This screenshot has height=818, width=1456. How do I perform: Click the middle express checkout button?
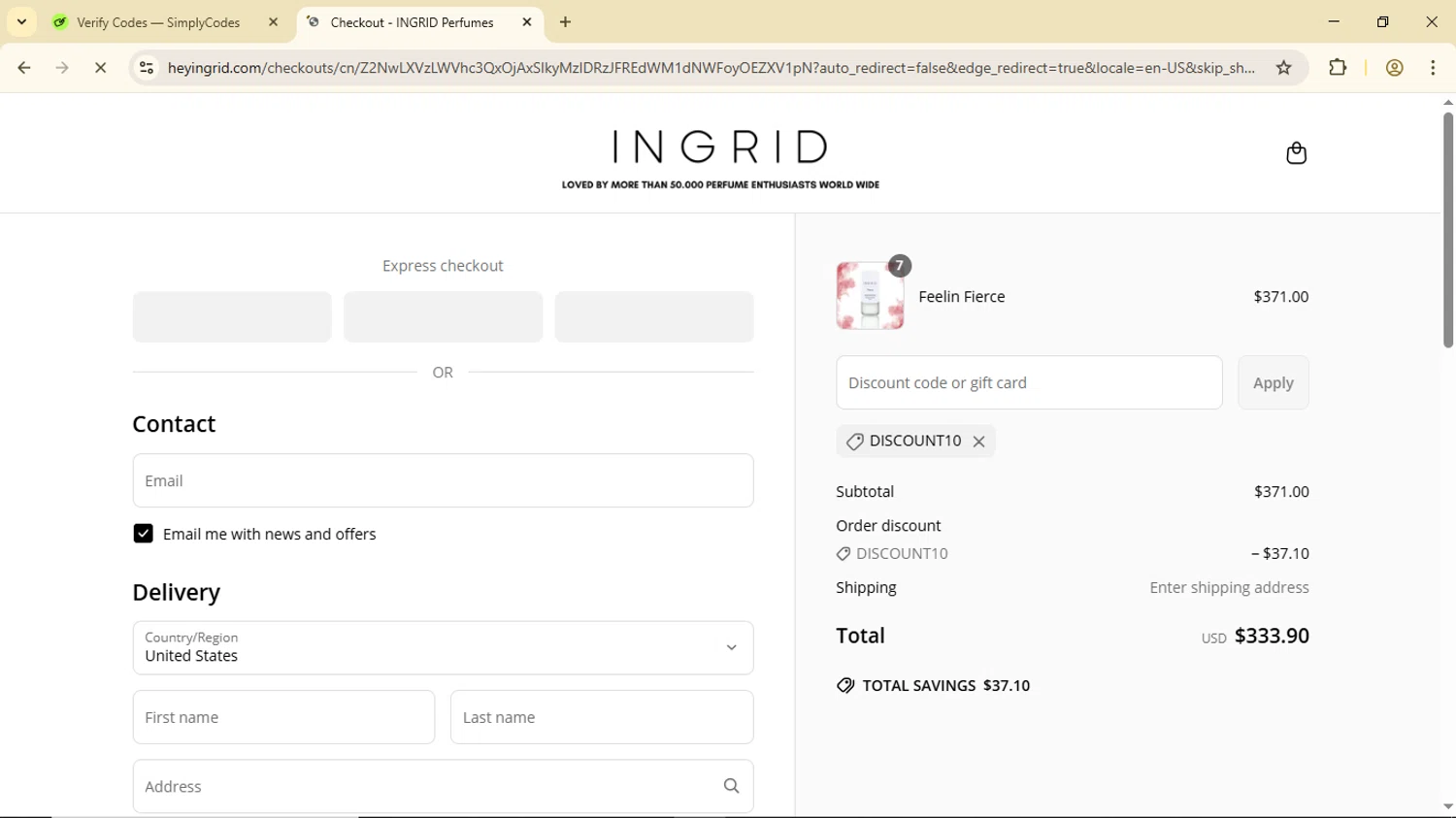click(443, 316)
